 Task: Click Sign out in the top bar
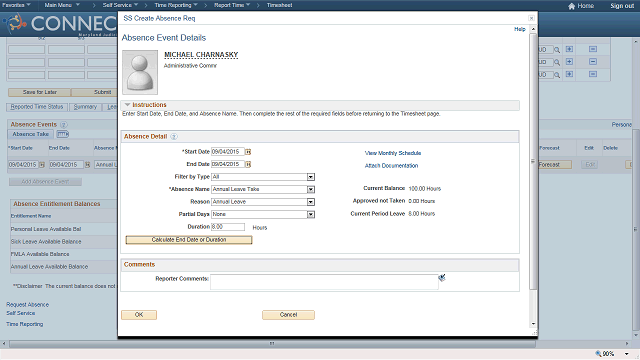[622, 6]
